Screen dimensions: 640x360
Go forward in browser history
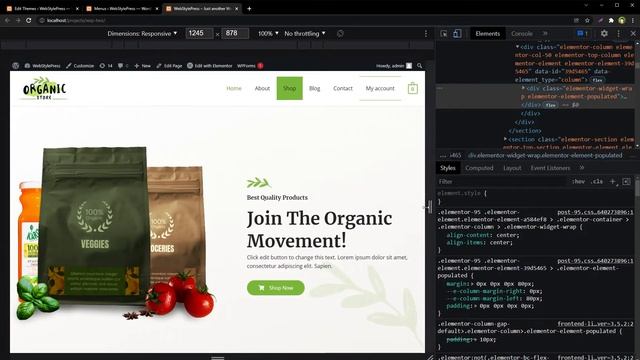point(18,20)
